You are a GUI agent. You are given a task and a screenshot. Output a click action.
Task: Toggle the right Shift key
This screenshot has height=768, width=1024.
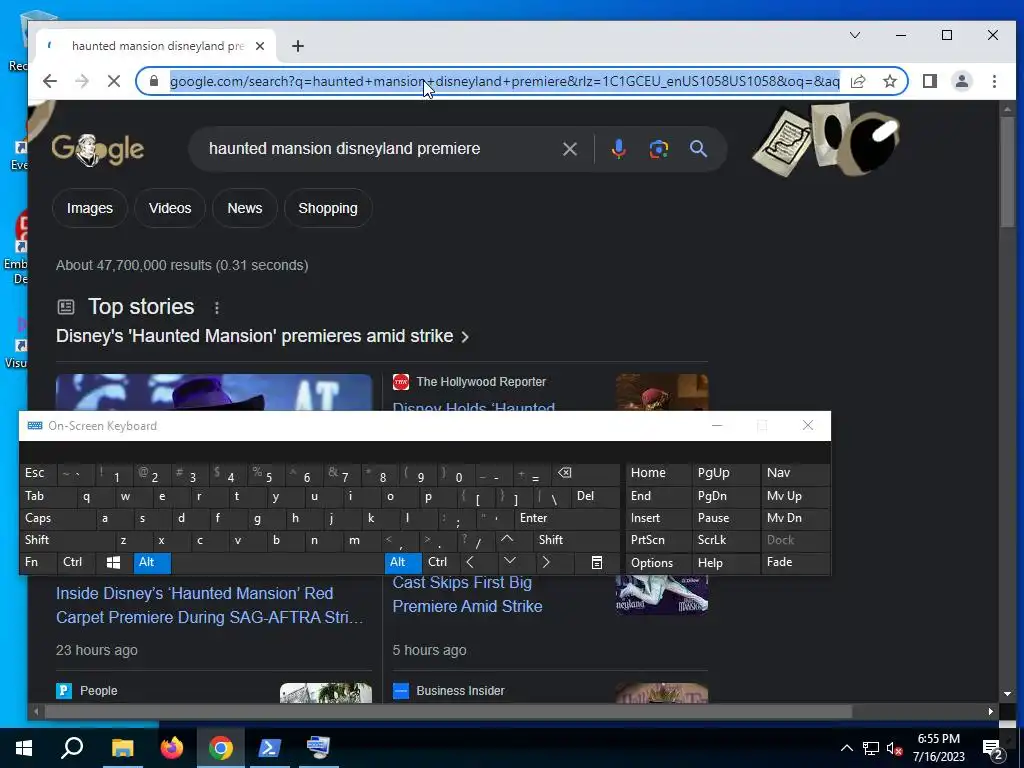pyautogui.click(x=577, y=540)
